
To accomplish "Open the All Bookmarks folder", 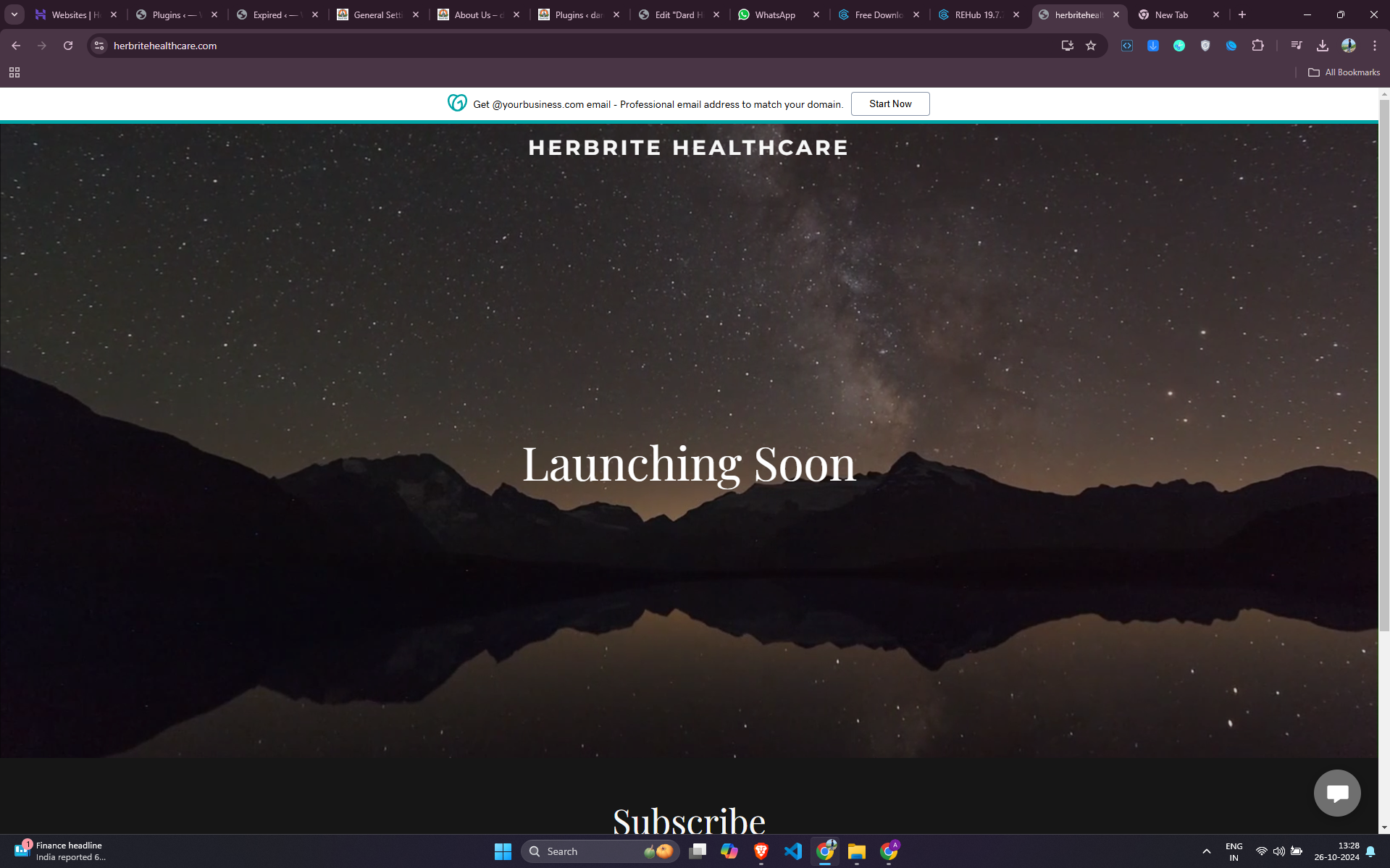I will [1344, 72].
